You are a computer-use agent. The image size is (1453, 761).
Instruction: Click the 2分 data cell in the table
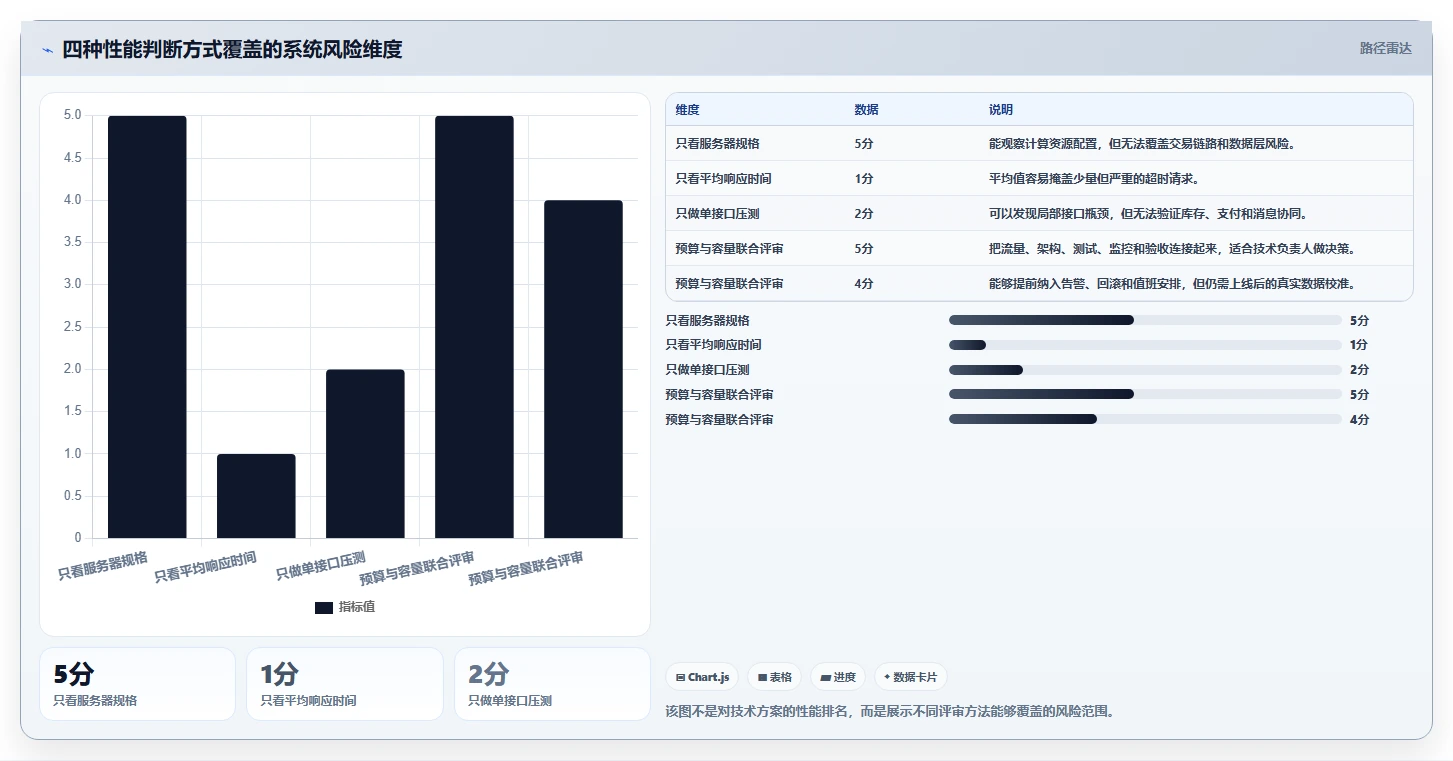point(864,214)
